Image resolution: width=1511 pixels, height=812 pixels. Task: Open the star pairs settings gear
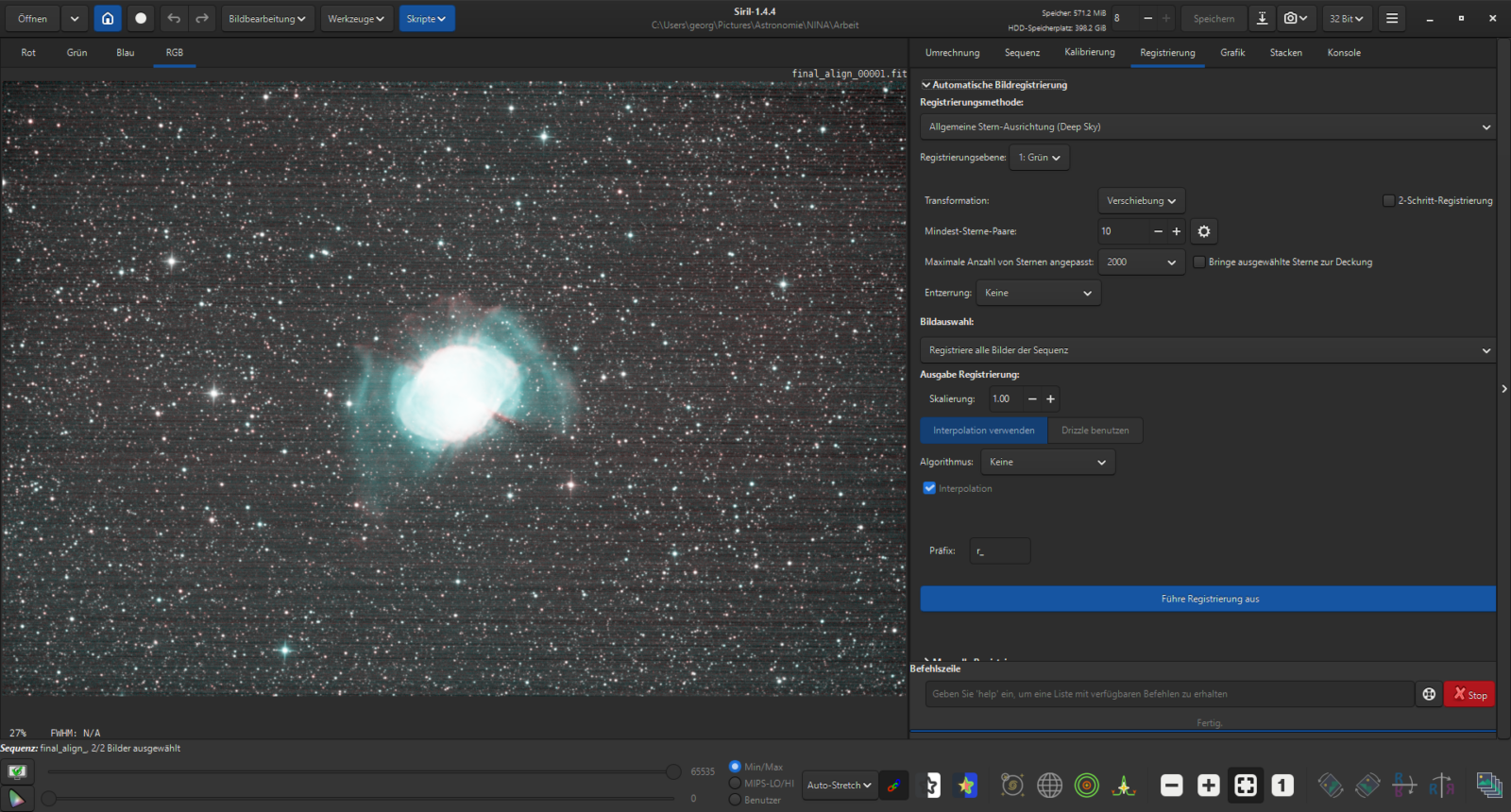tap(1204, 231)
